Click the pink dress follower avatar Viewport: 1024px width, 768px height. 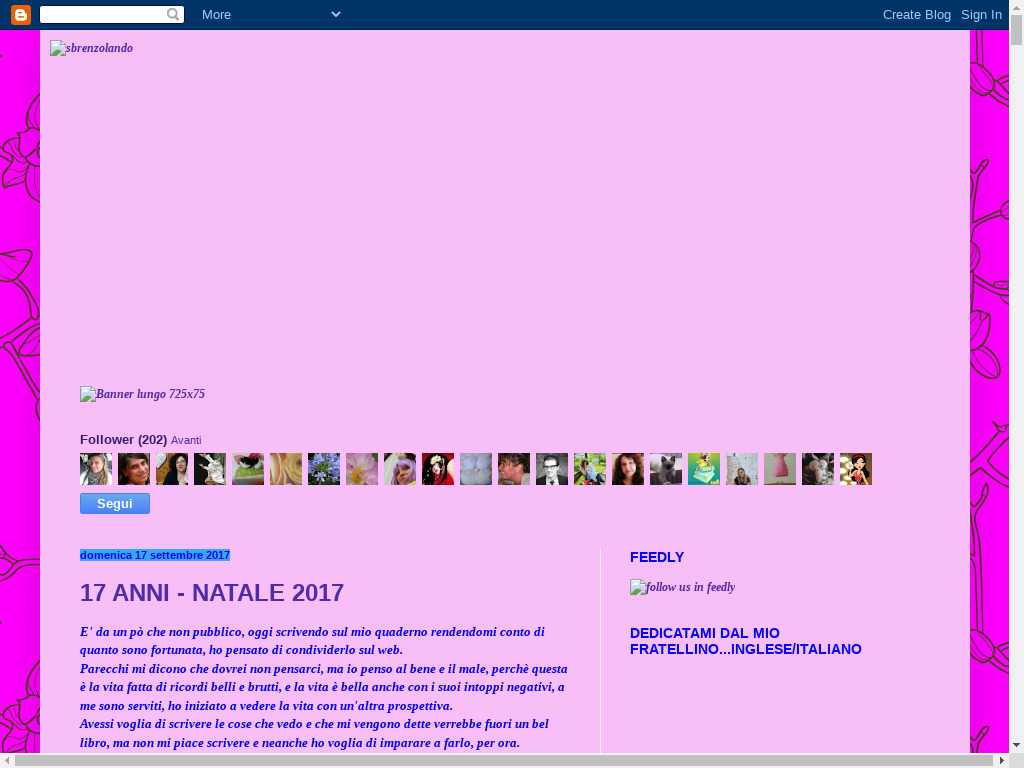[x=780, y=469]
